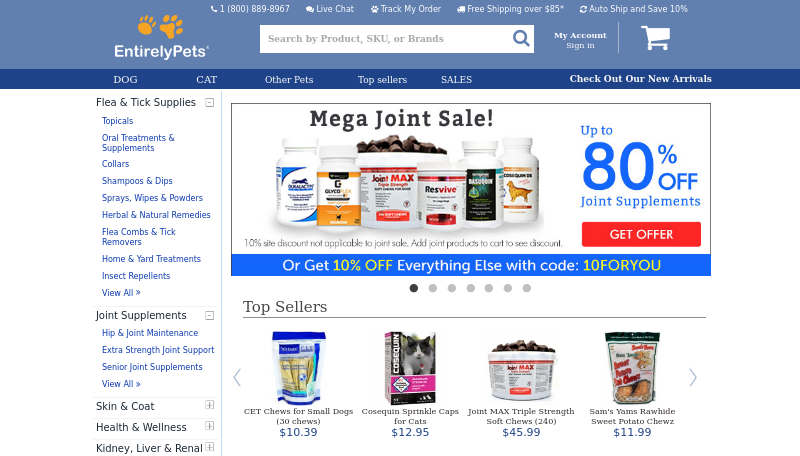Open the CAT menu
This screenshot has width=800, height=456.
pos(207,80)
